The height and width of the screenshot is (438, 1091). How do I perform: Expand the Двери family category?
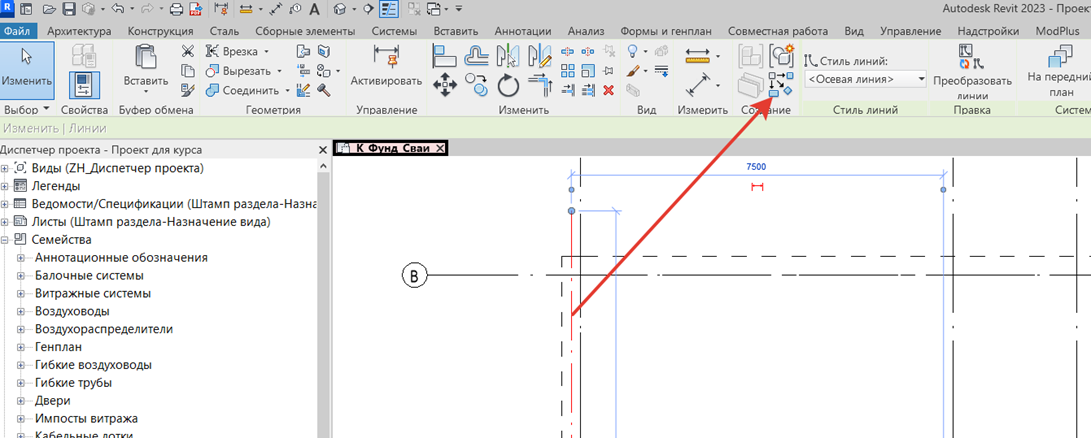click(x=21, y=401)
